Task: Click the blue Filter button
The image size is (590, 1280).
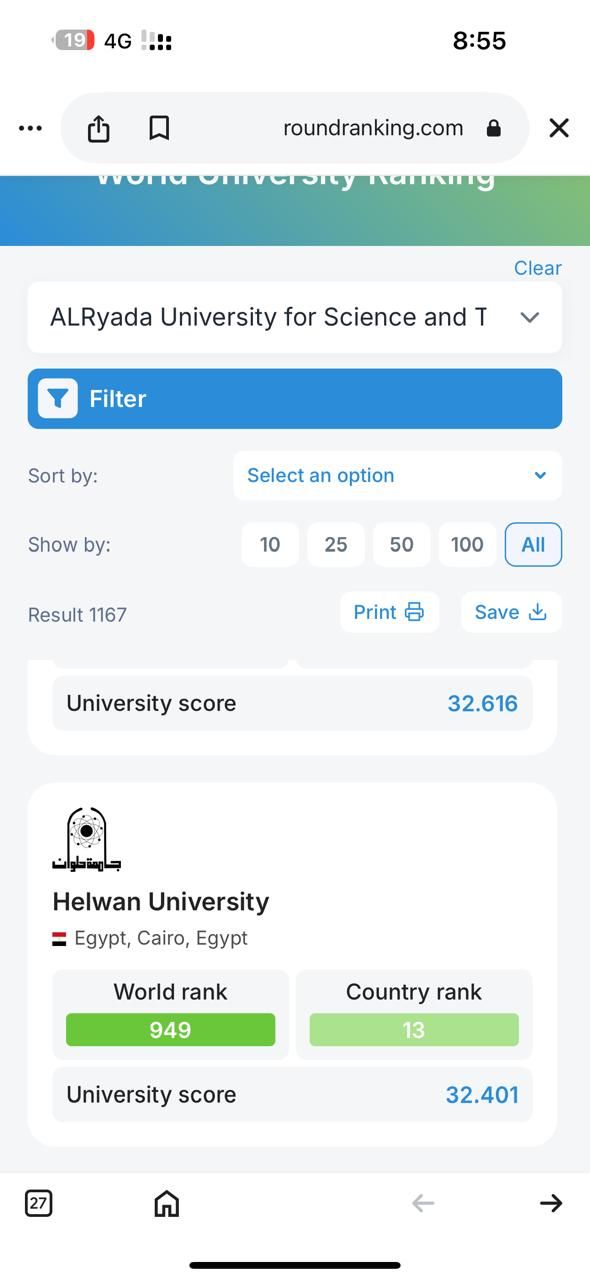Action: 294,399
